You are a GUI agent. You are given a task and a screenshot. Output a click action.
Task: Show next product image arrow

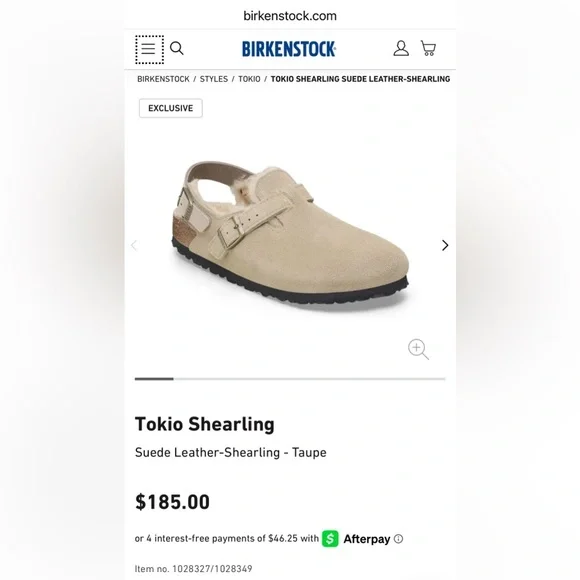[445, 245]
